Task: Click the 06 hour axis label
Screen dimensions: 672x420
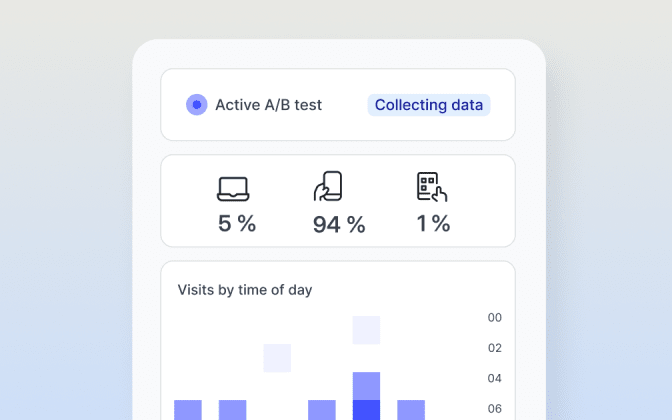Action: click(x=495, y=409)
